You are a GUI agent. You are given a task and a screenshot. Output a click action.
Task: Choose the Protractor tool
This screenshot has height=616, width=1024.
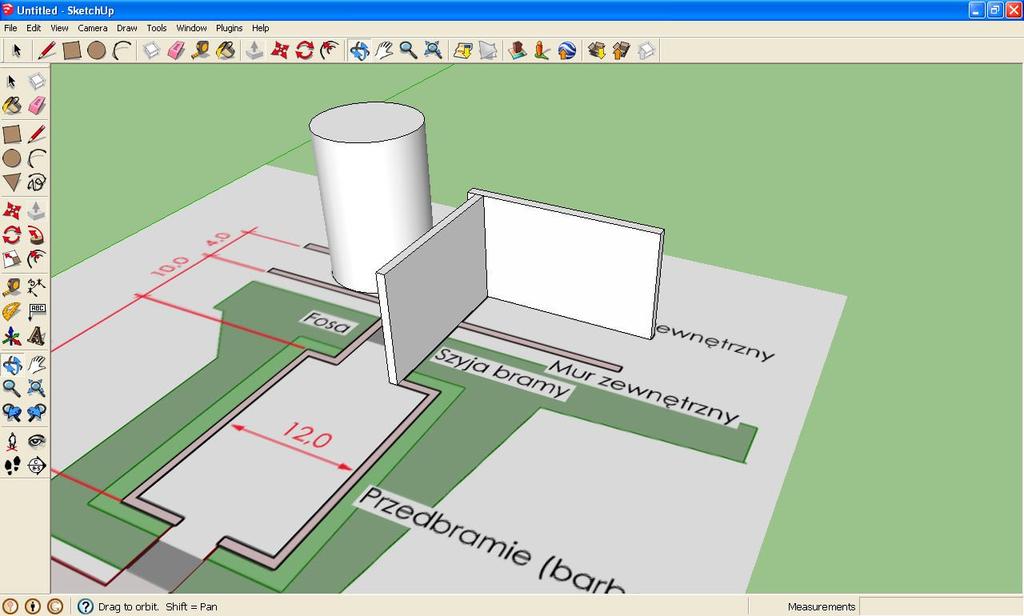click(x=12, y=311)
